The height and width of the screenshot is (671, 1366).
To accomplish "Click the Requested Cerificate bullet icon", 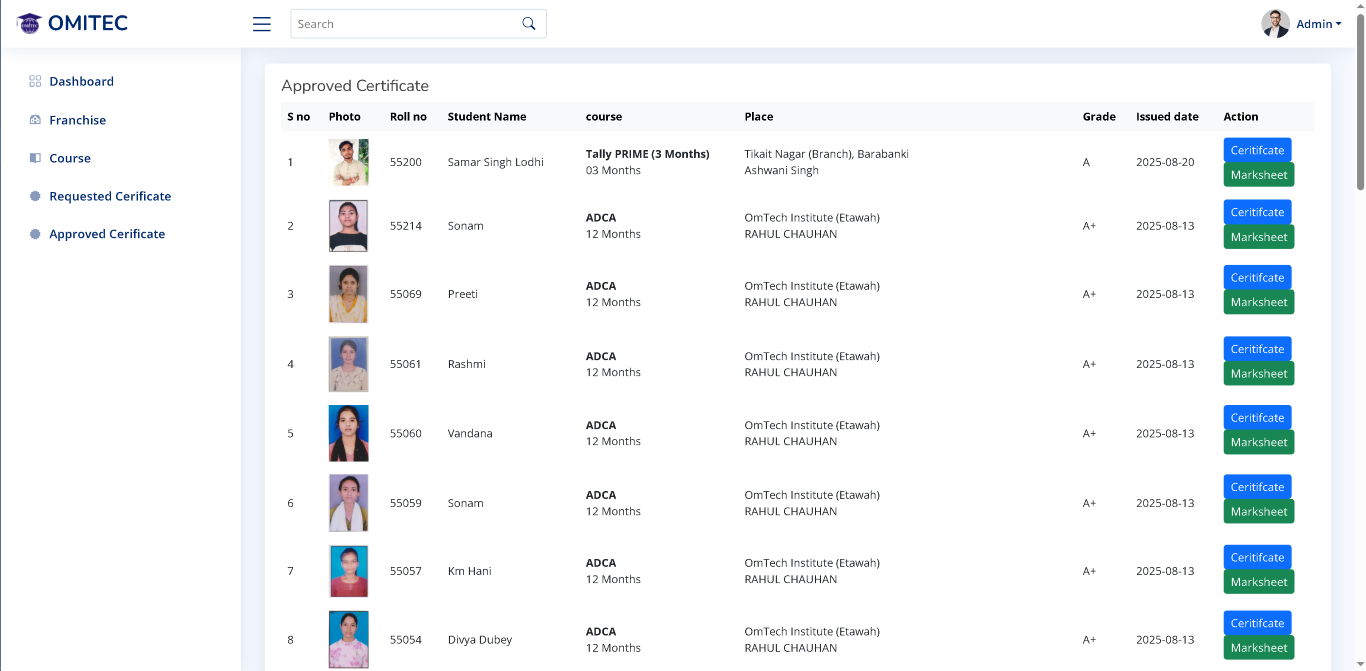I will [35, 196].
